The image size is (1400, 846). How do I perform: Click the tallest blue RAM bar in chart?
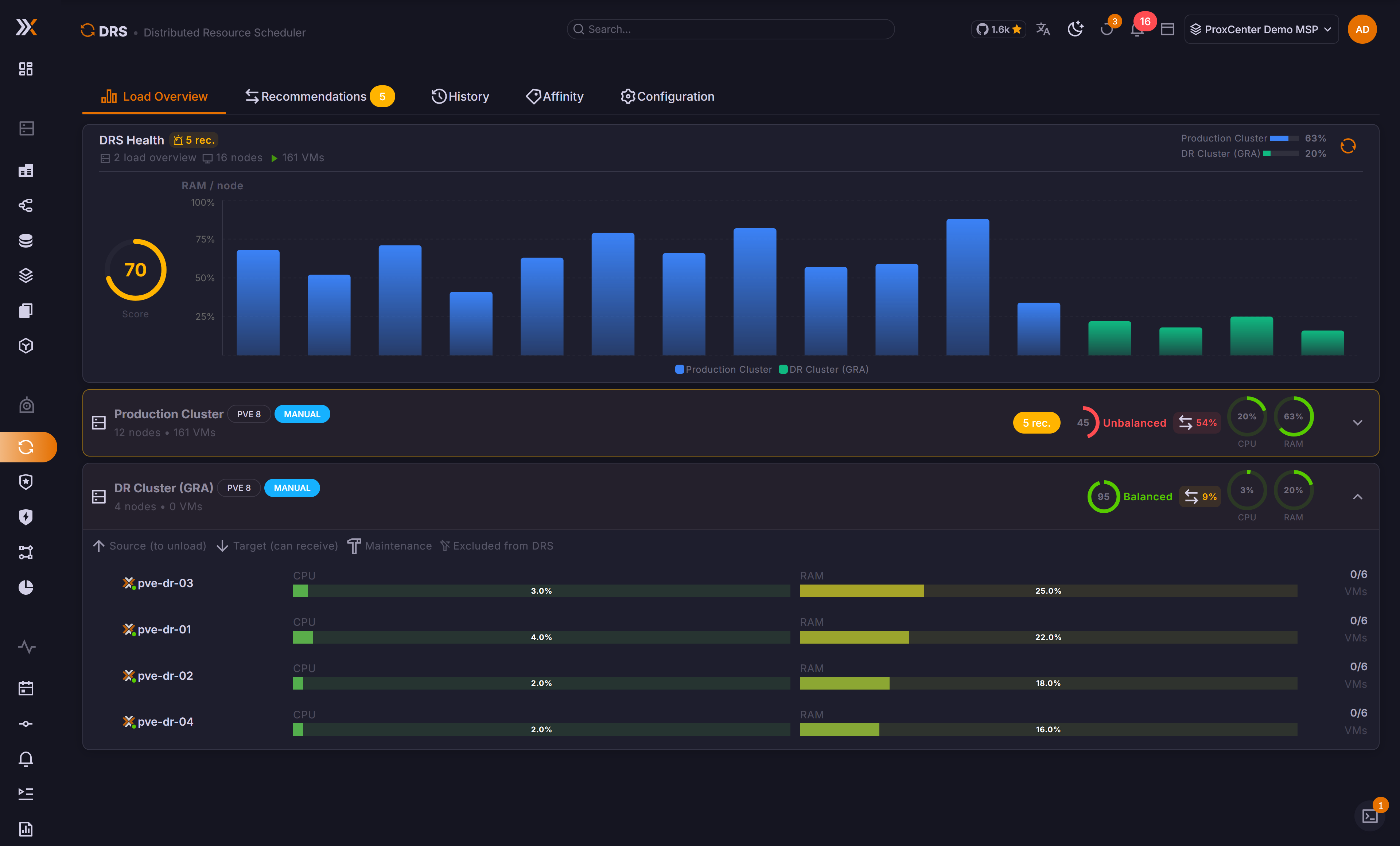(968, 287)
